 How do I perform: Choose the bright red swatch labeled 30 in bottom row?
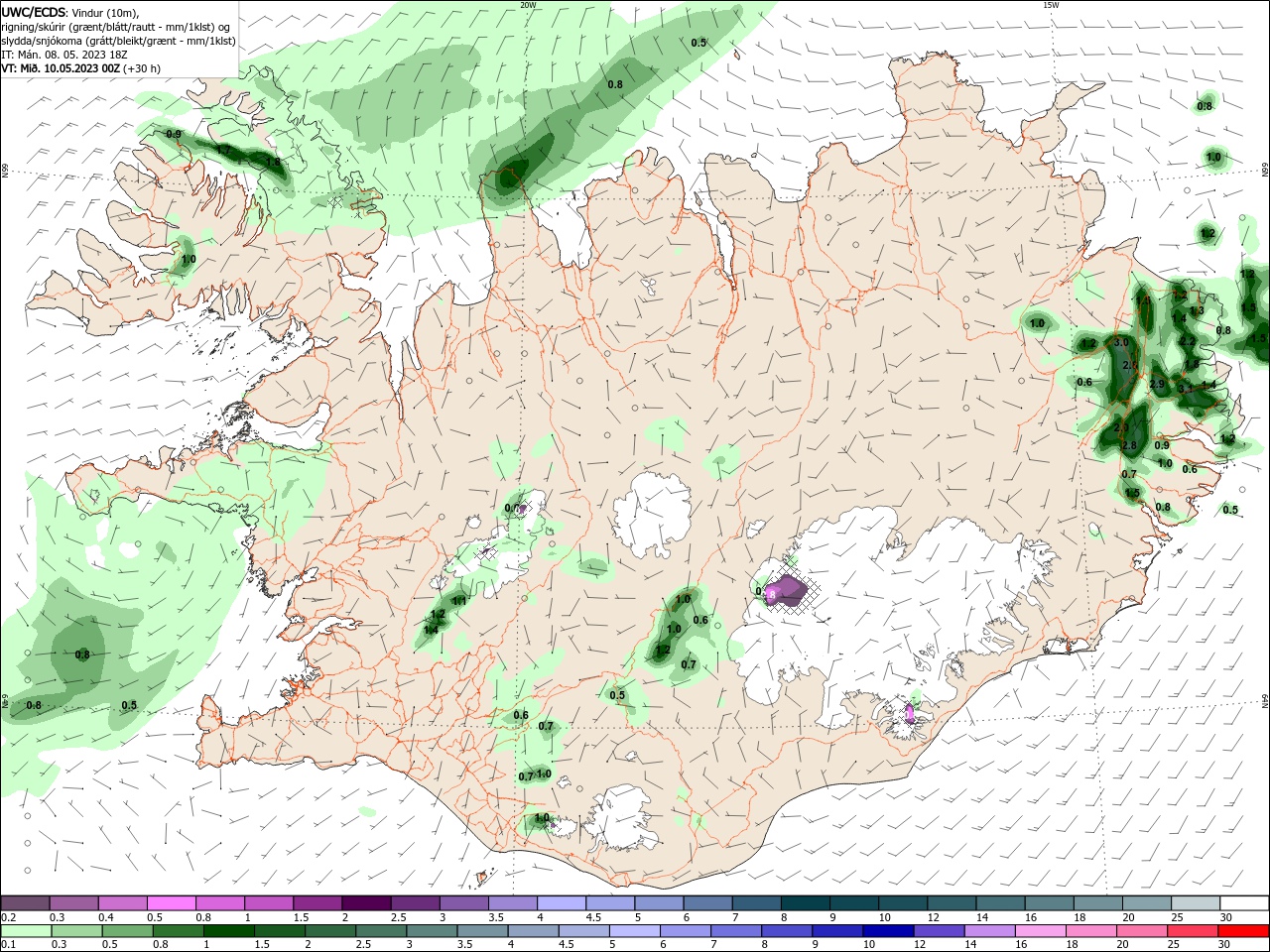1244,931
